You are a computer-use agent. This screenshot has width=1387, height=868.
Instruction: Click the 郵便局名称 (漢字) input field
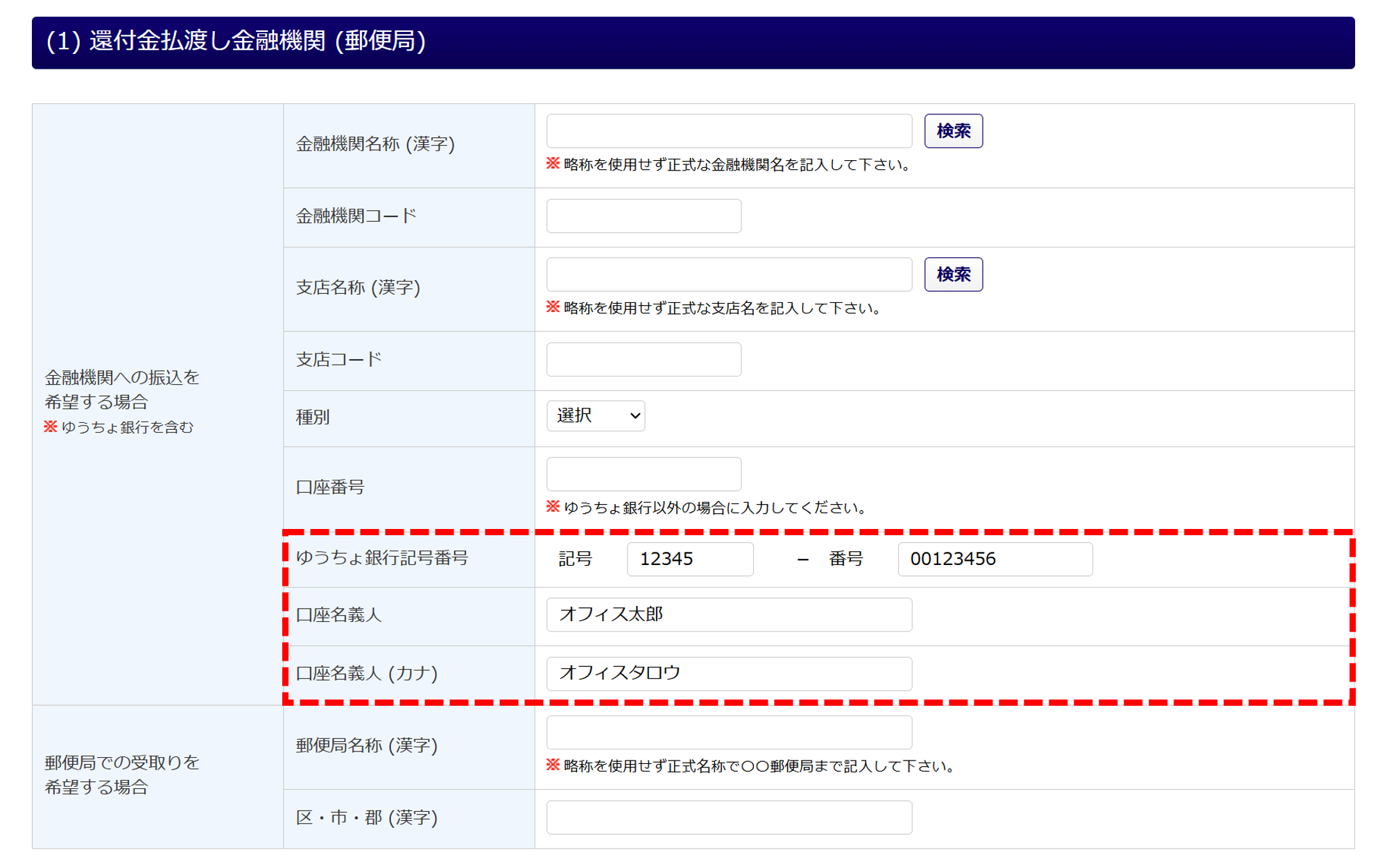(x=728, y=733)
